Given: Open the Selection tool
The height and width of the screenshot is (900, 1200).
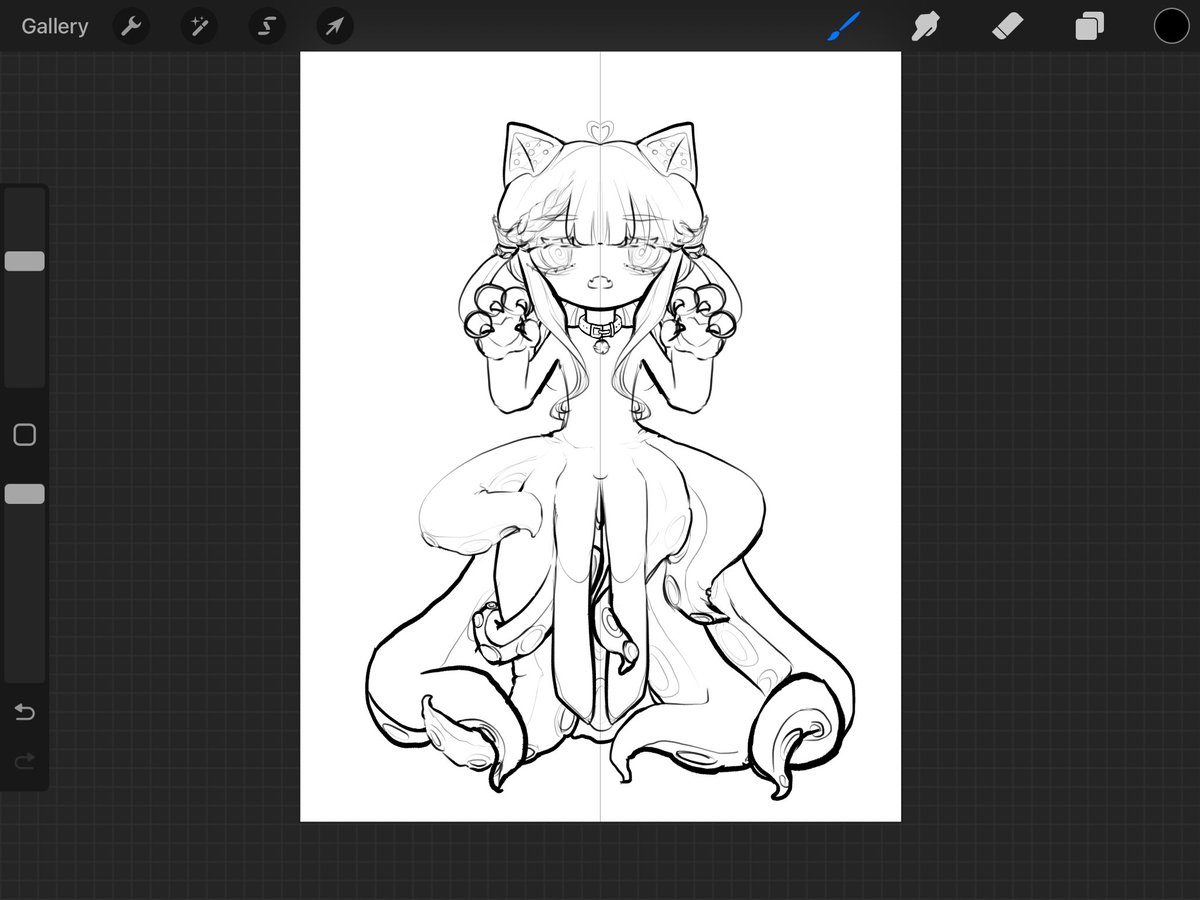Looking at the screenshot, I should 267,26.
